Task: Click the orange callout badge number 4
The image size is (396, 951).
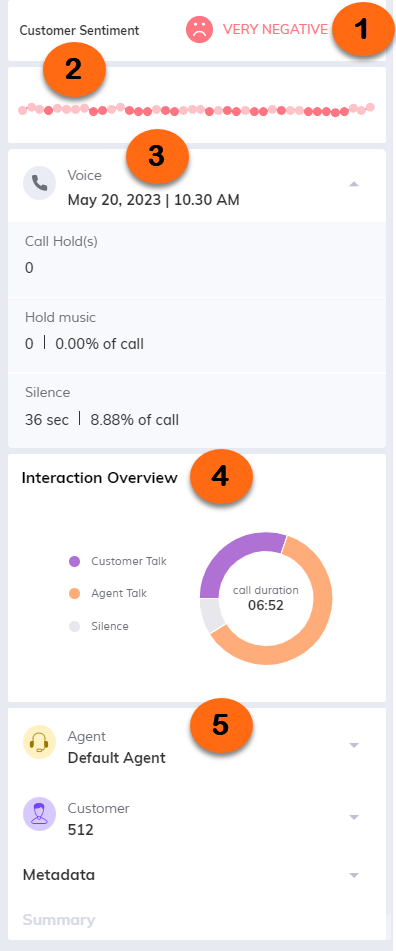Action: click(x=220, y=477)
